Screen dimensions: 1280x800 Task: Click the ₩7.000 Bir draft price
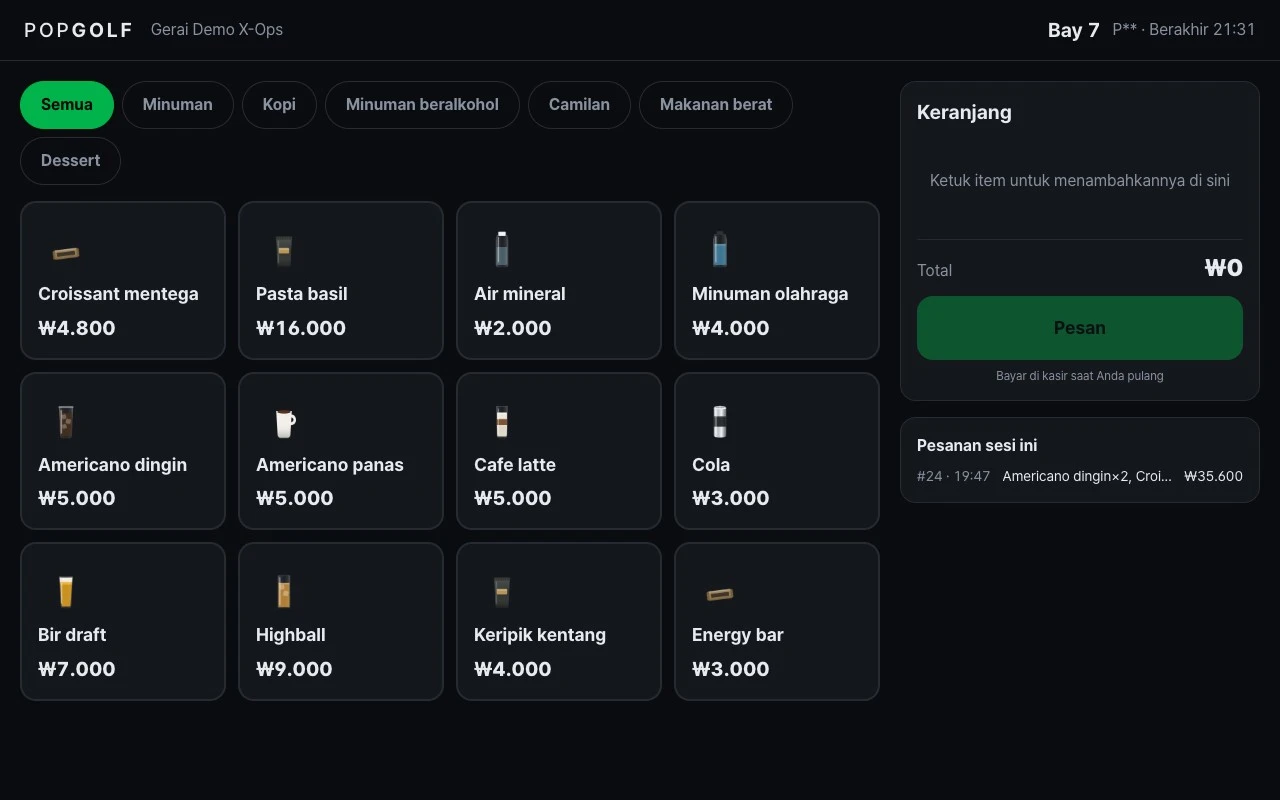coord(77,669)
